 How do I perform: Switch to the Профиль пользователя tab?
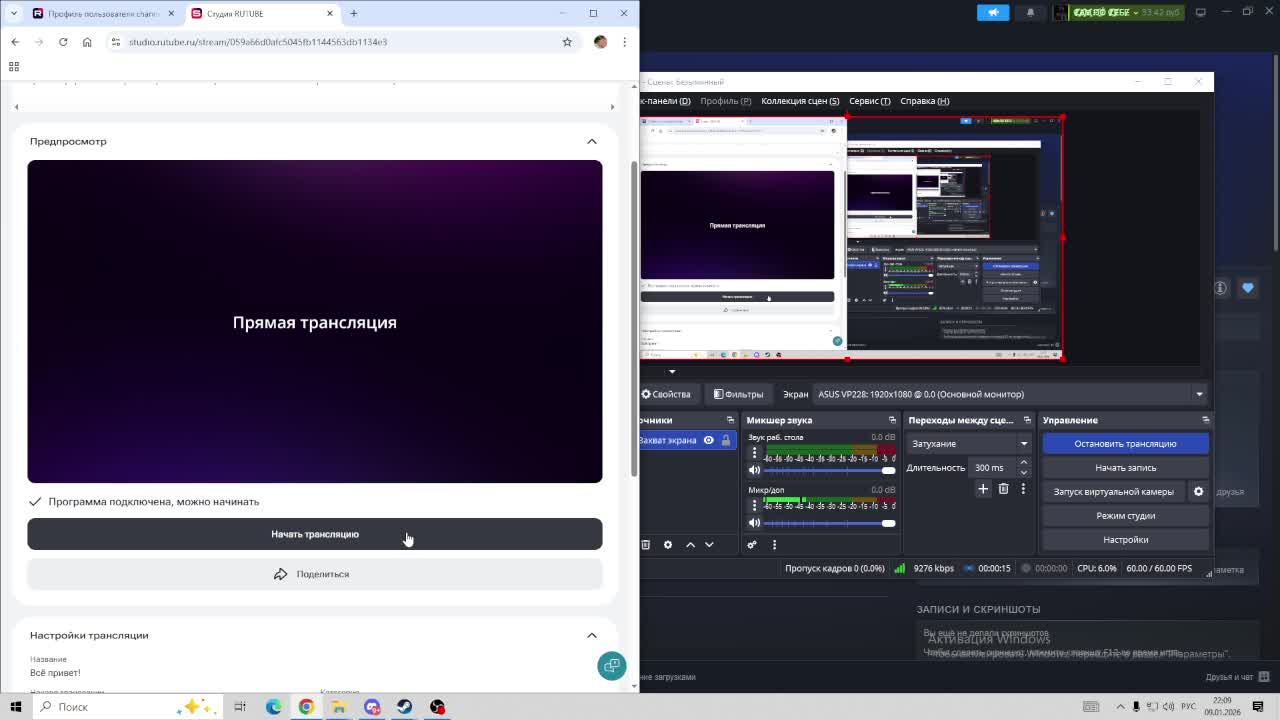[103, 13]
